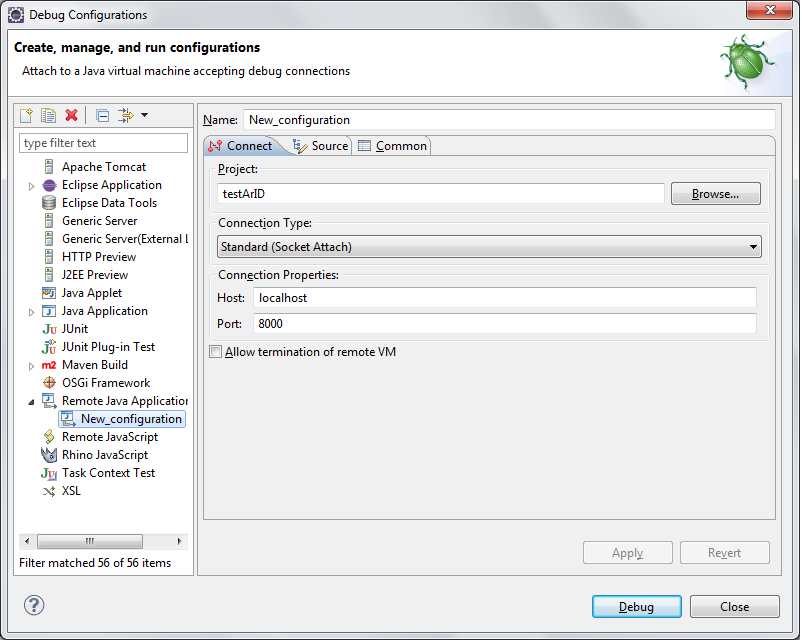
Task: Switch to the Common tab
Action: [392, 146]
